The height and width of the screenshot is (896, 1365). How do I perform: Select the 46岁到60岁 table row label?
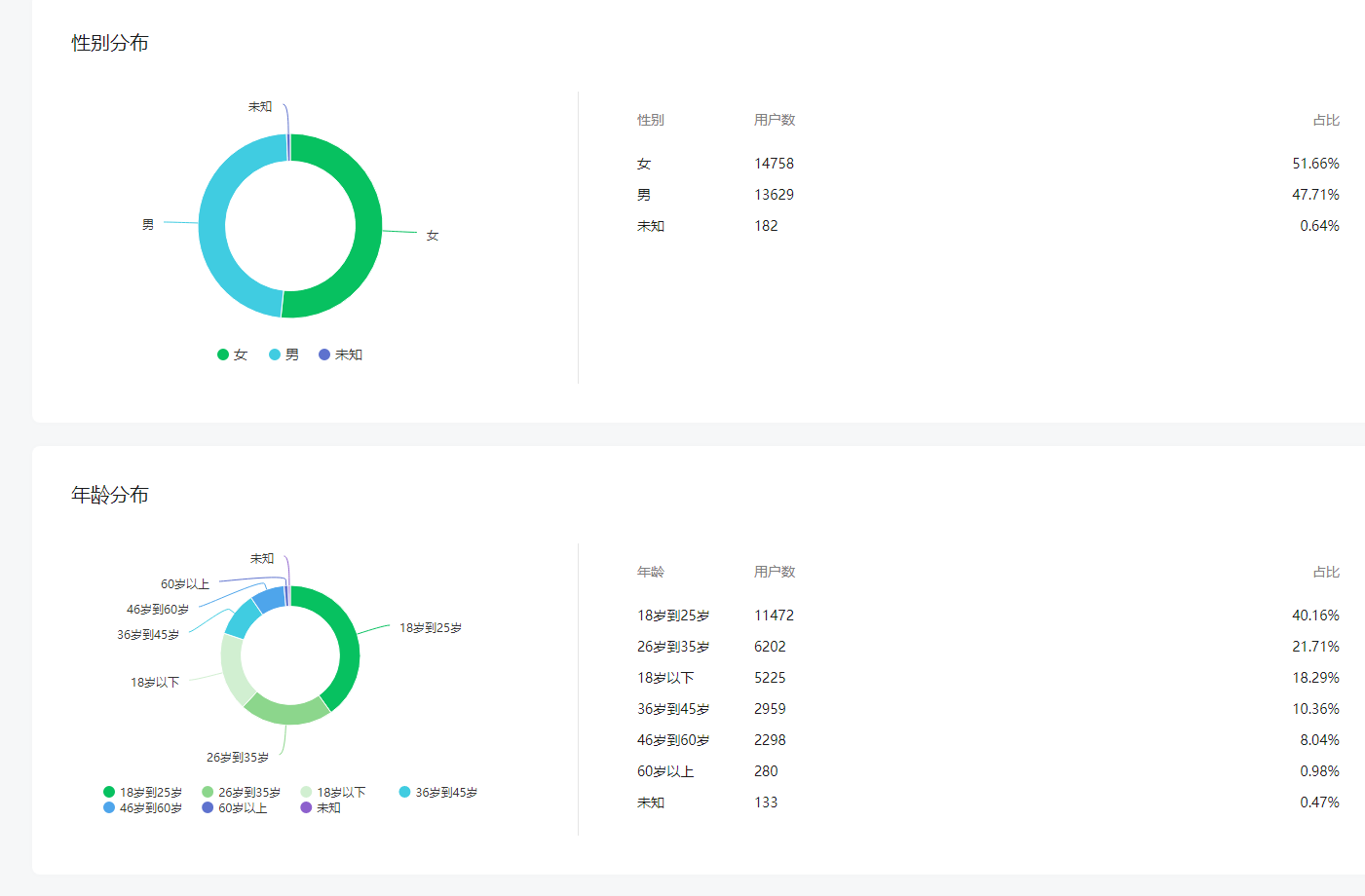pos(673,740)
